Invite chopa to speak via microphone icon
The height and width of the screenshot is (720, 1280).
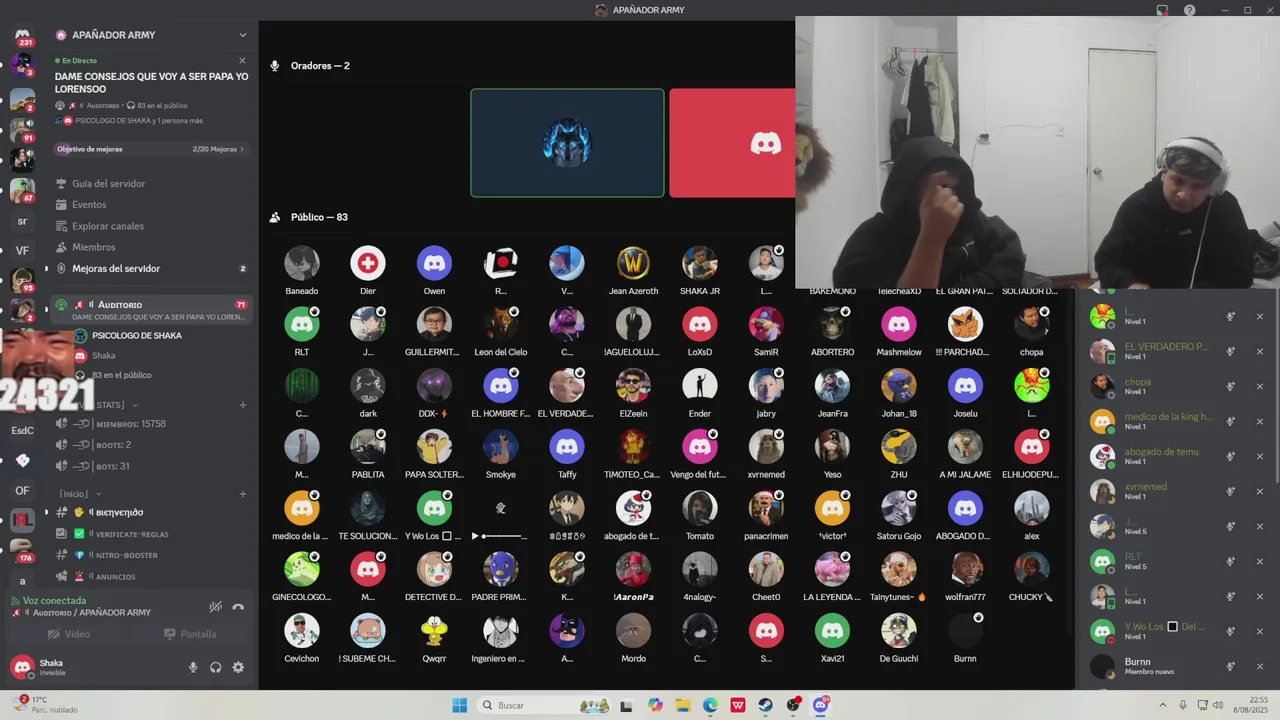1231,387
